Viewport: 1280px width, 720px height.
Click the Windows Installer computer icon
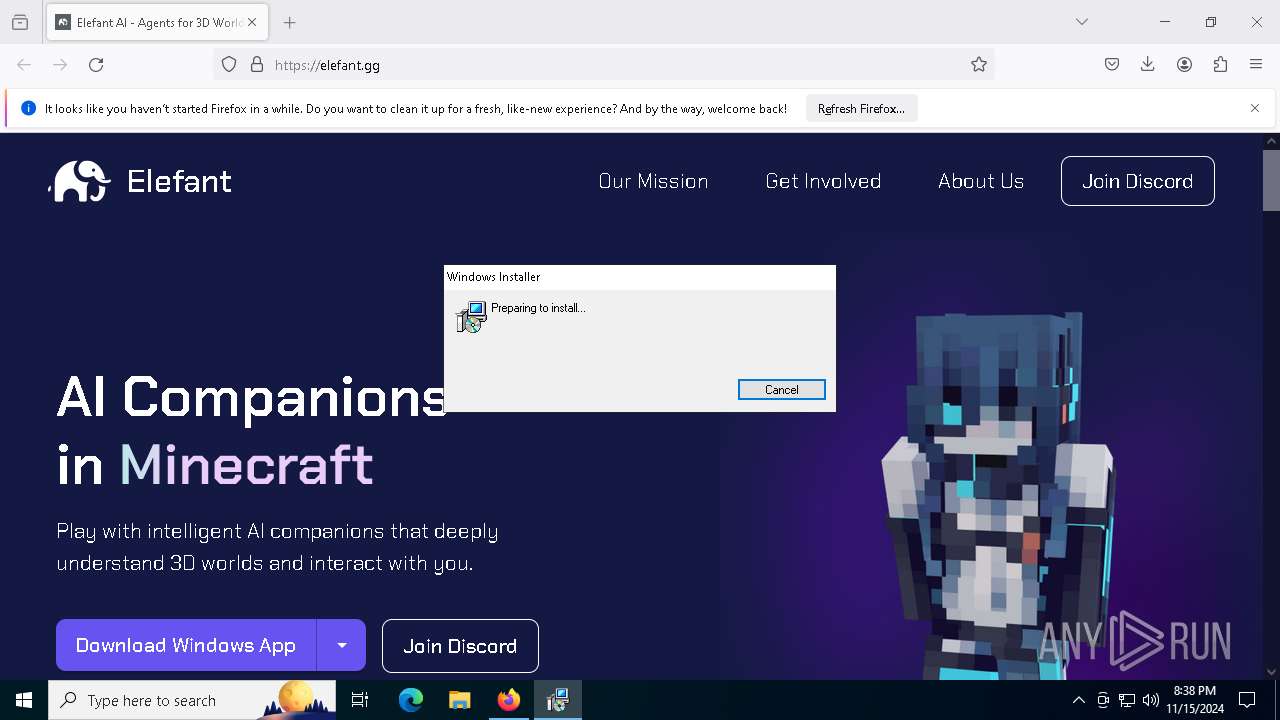470,317
